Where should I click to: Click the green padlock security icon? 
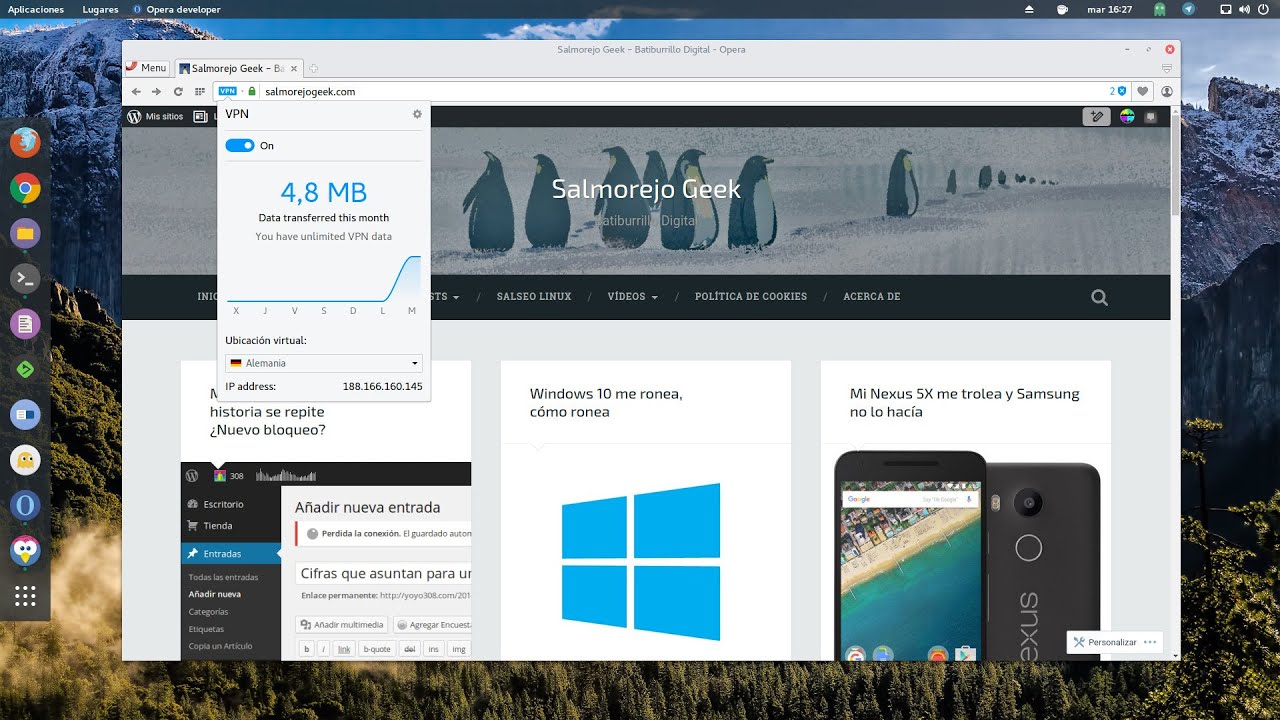pos(252,91)
